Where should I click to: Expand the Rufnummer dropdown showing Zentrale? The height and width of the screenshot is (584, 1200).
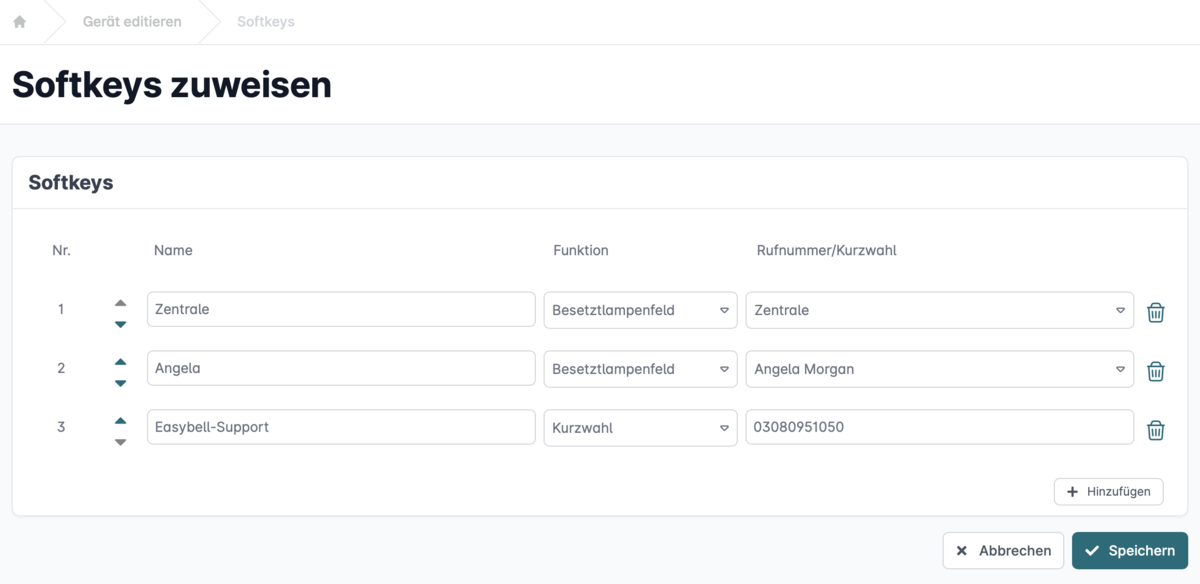click(939, 310)
